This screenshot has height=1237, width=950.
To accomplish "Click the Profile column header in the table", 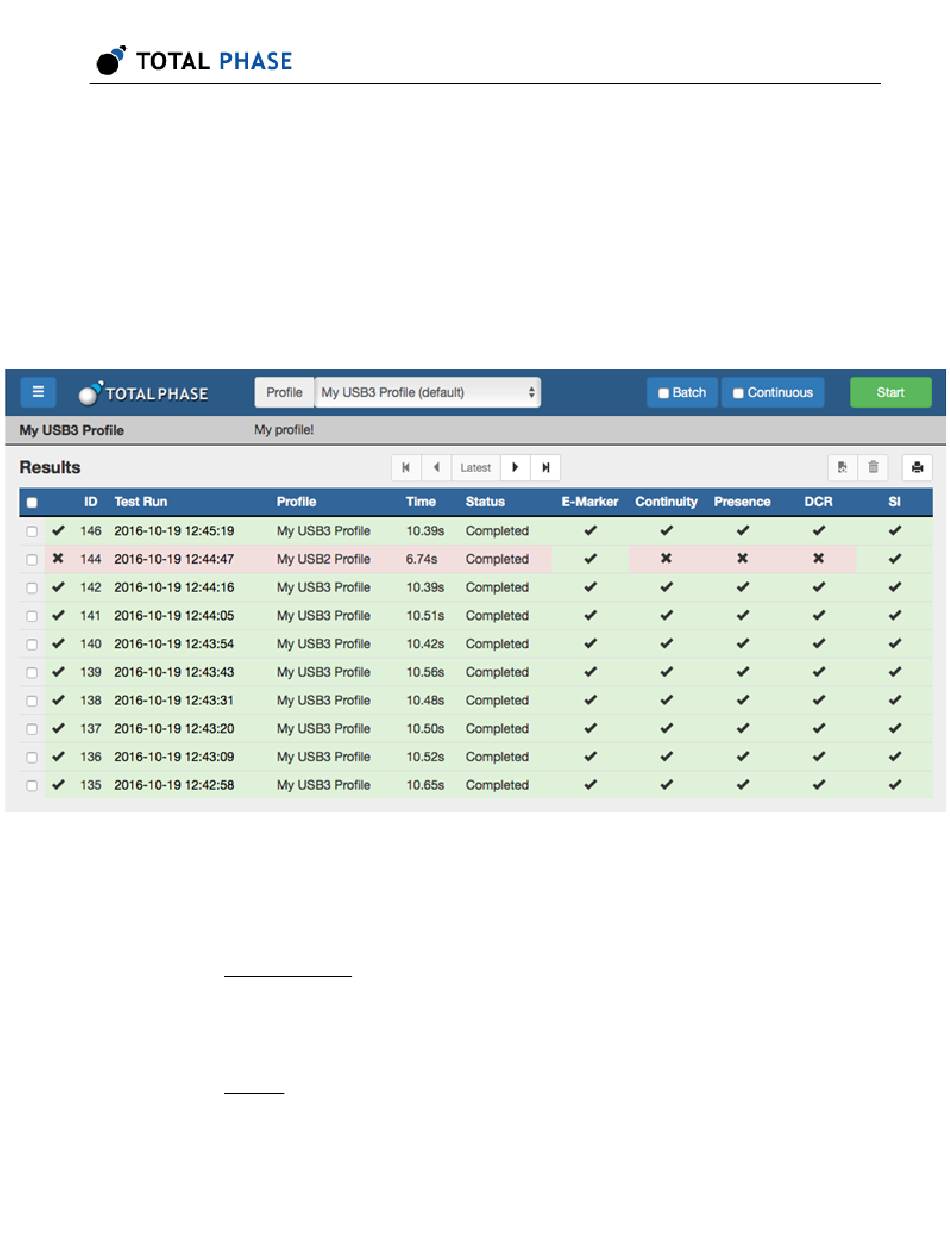I will click(x=297, y=501).
